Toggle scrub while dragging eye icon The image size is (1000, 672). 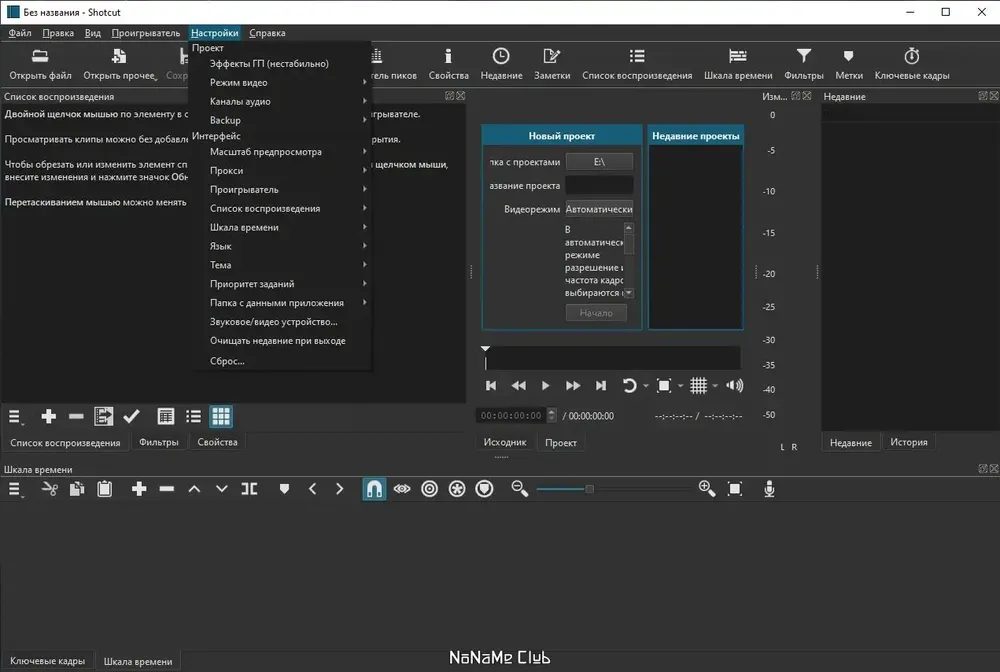pyautogui.click(x=402, y=489)
